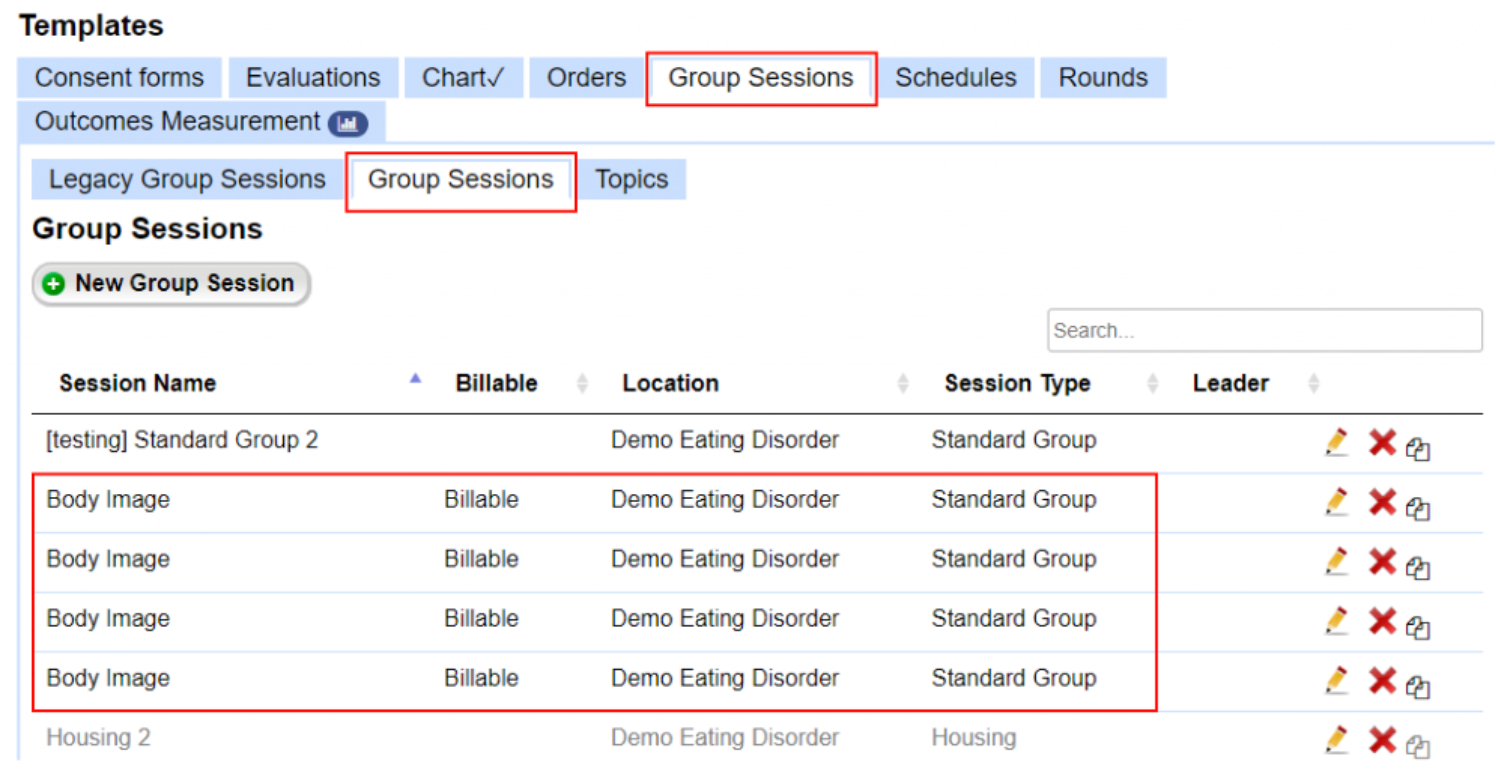
Task: Edit the first Body Image session
Action: click(1338, 501)
